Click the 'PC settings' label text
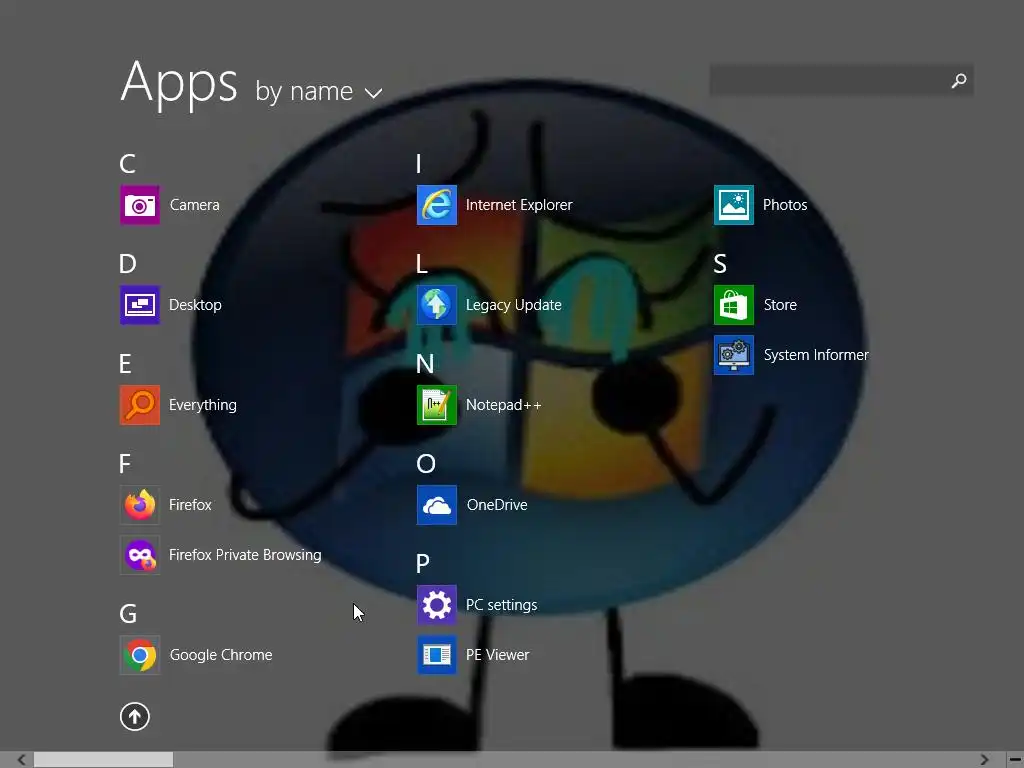This screenshot has width=1024, height=768. point(502,605)
